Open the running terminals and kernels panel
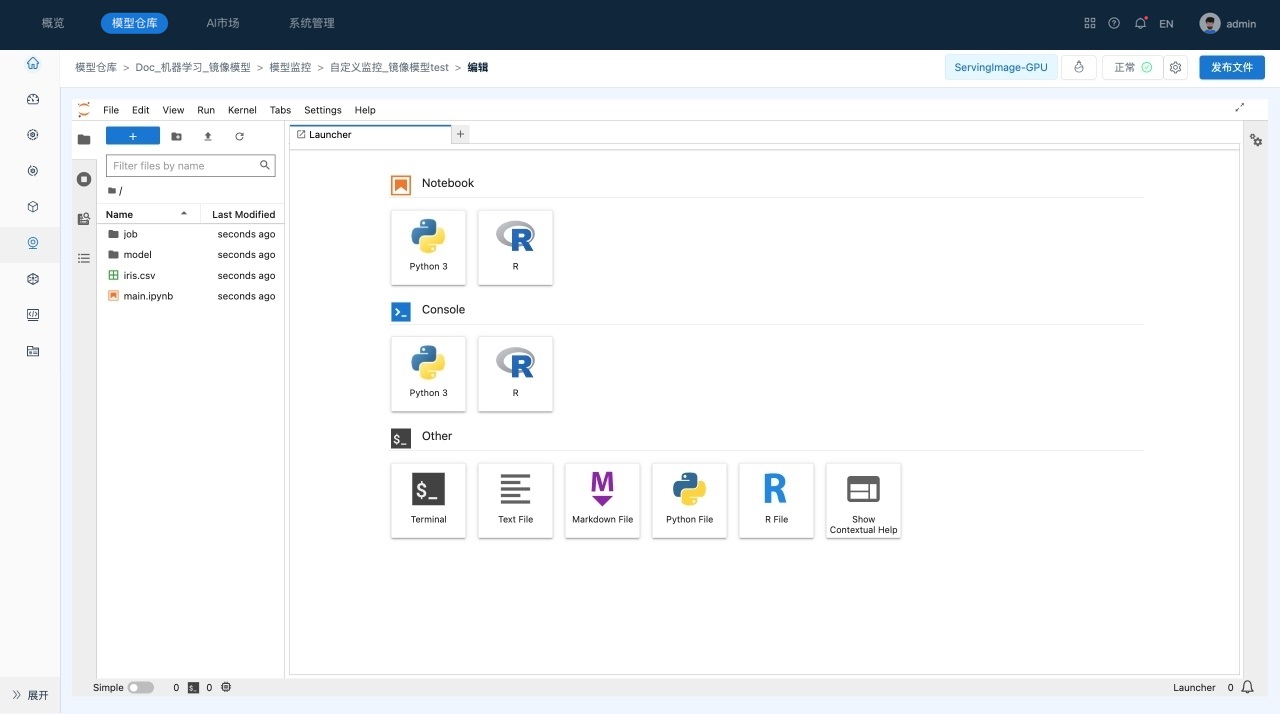Viewport: 1280px width, 714px height. [x=84, y=179]
